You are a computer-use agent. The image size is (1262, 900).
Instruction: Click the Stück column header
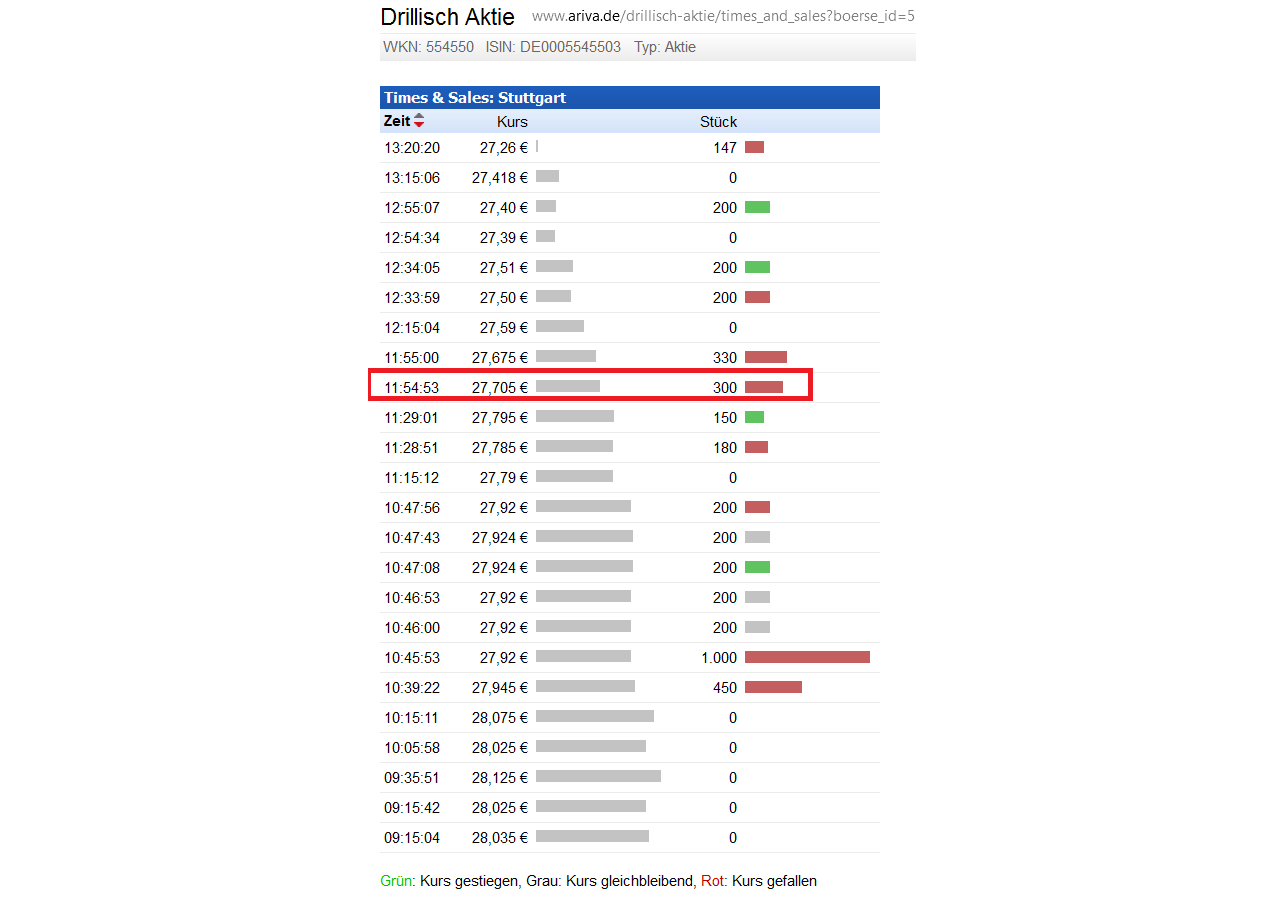click(x=718, y=122)
